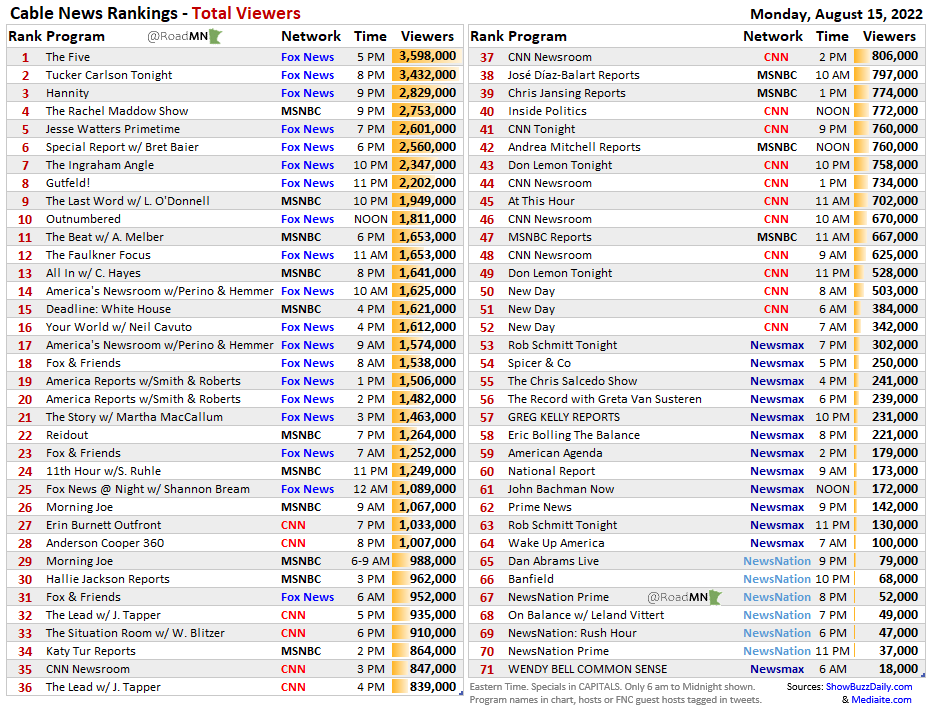Click the CNN label on Anderson Cooper 360 row

click(x=292, y=543)
